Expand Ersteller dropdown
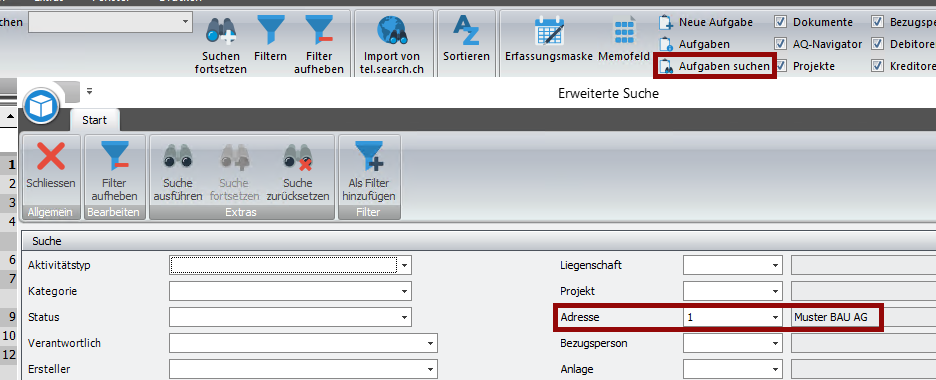936x380 pixels. (x=430, y=369)
